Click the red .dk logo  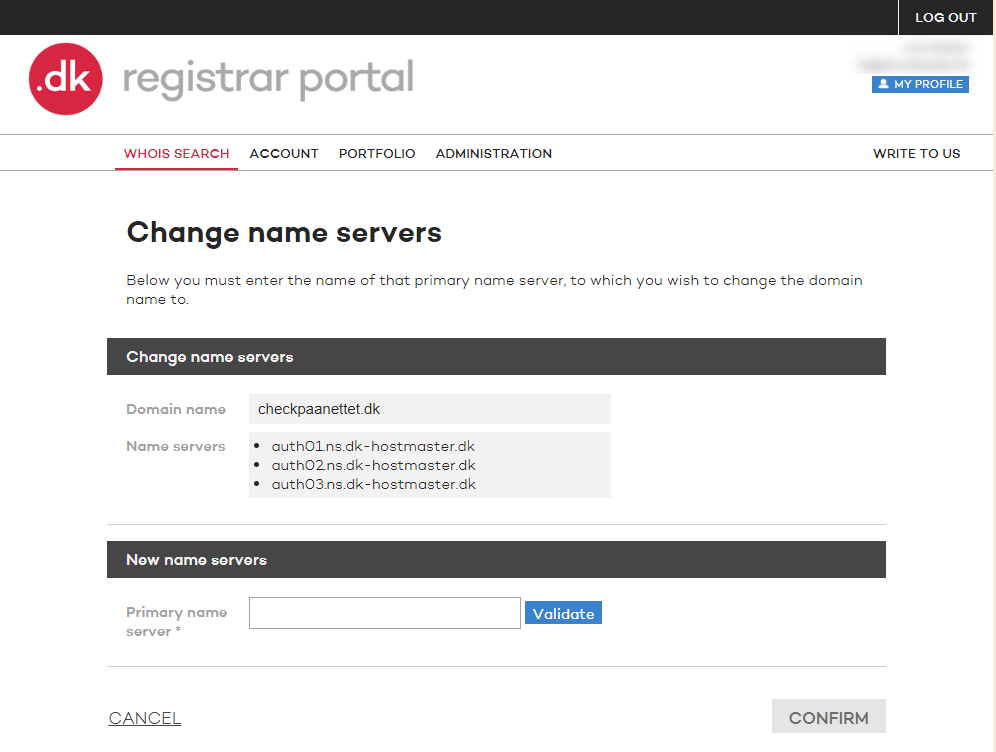coord(65,78)
